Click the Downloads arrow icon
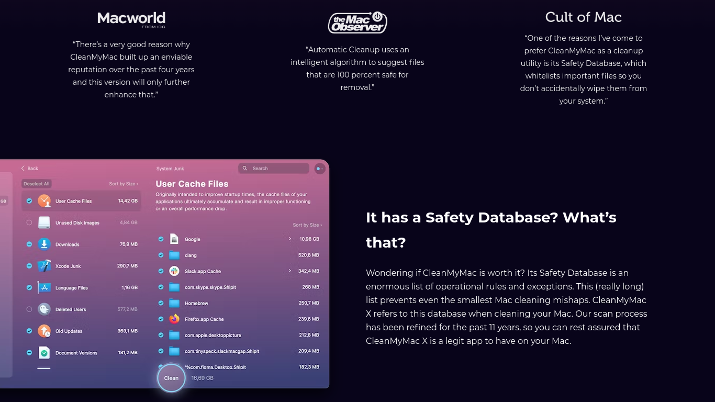Image resolution: width=715 pixels, height=402 pixels. [44, 244]
